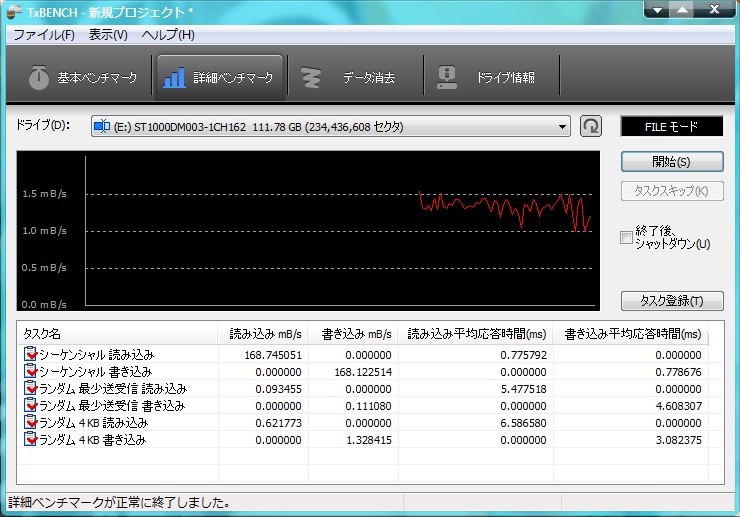Viewport: 740px width, 517px height.
Task: Click the stopwatch icon for basic benchmark
Action: tap(39, 77)
